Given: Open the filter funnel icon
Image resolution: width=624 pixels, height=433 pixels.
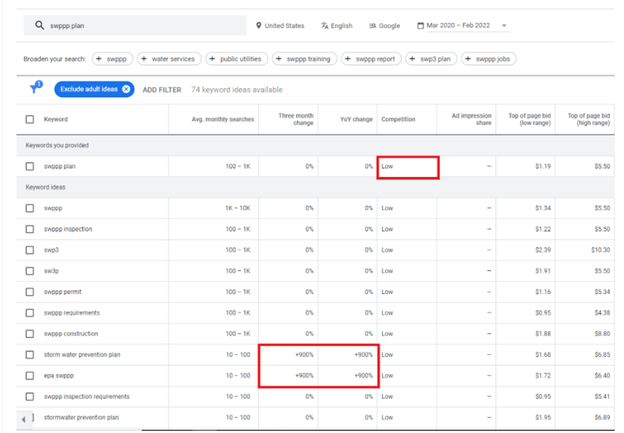Looking at the screenshot, I should (x=35, y=88).
